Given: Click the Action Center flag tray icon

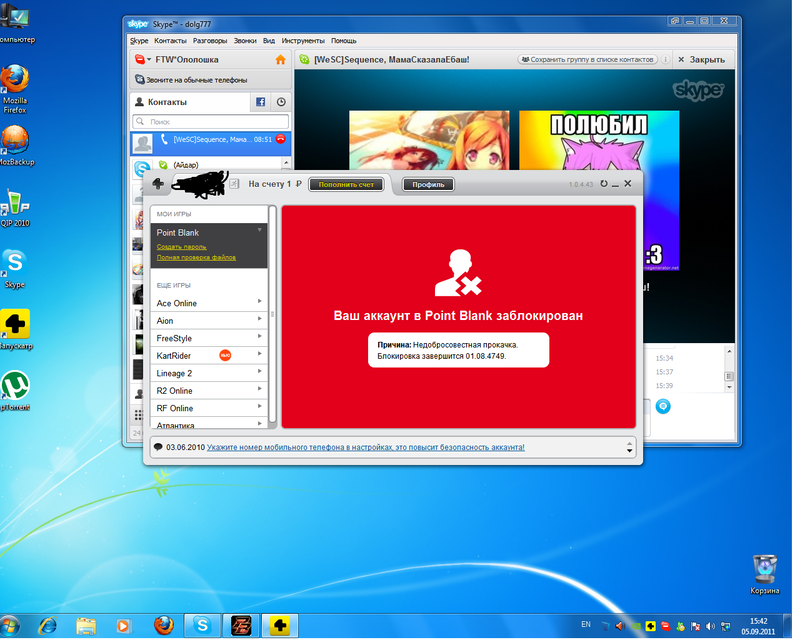Looking at the screenshot, I should coord(695,626).
